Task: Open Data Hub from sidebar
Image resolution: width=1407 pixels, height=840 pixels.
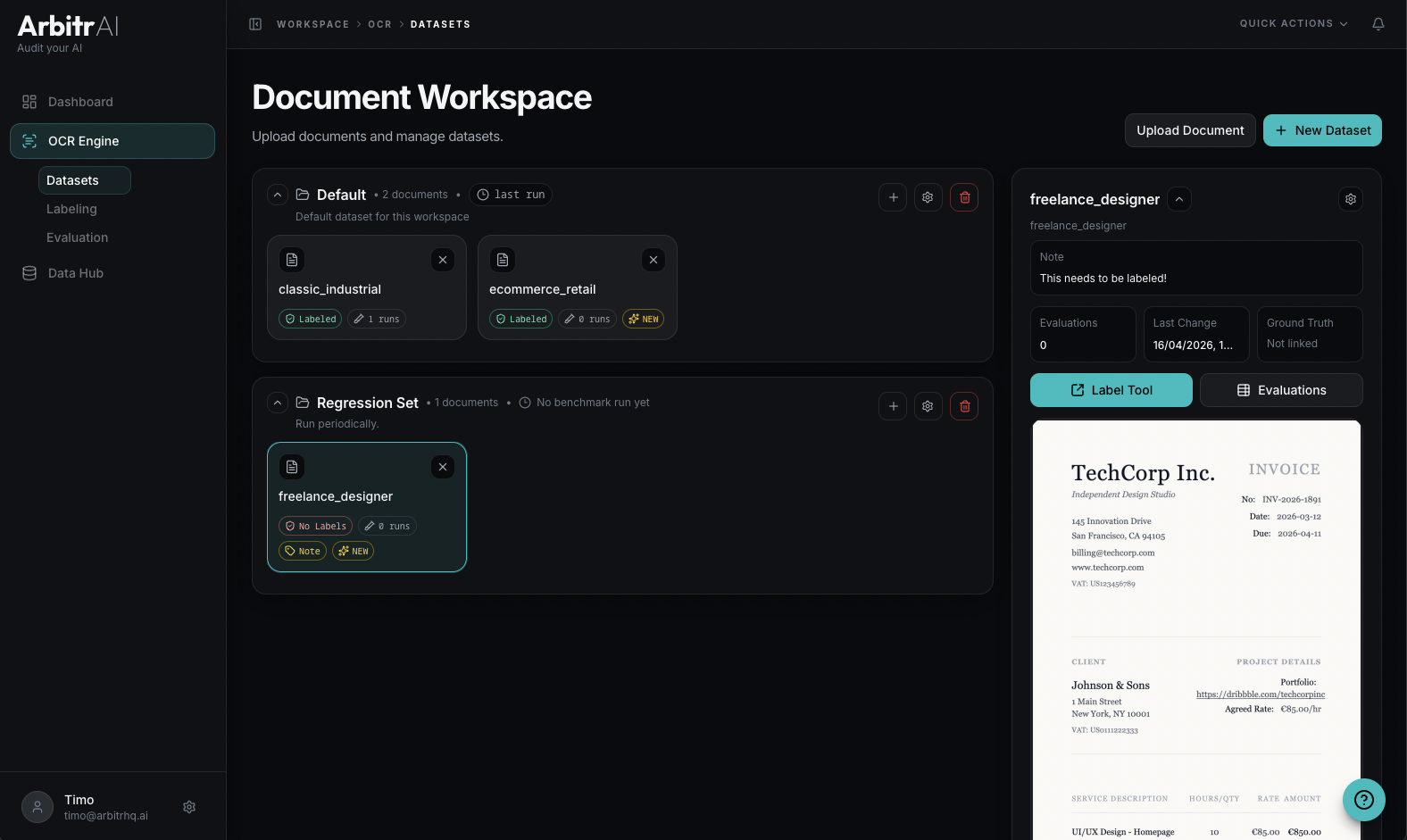Action: (x=75, y=273)
